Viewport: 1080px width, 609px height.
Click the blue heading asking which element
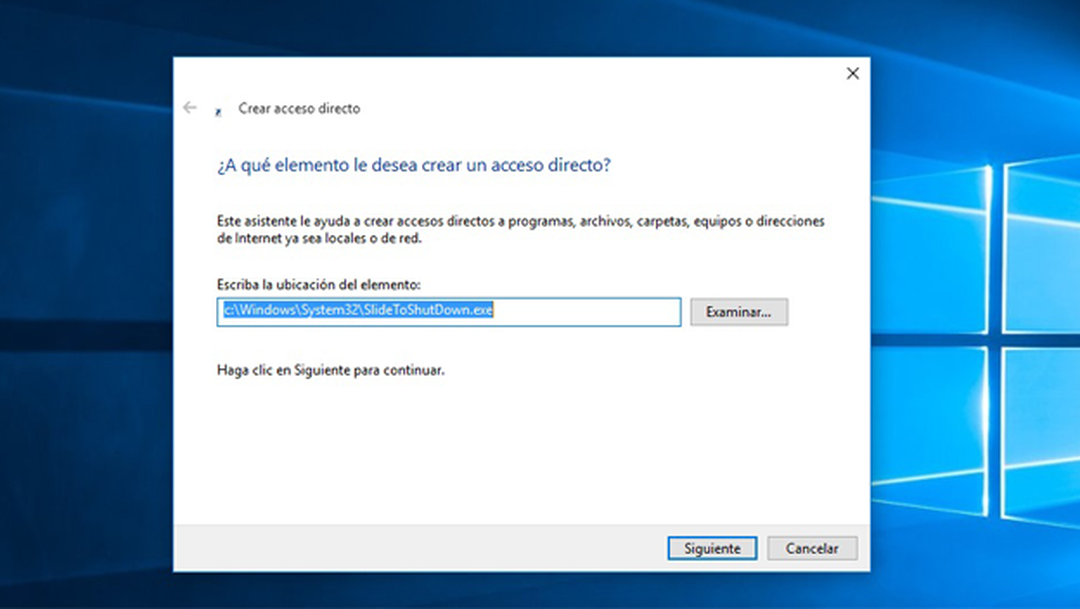coord(413,165)
